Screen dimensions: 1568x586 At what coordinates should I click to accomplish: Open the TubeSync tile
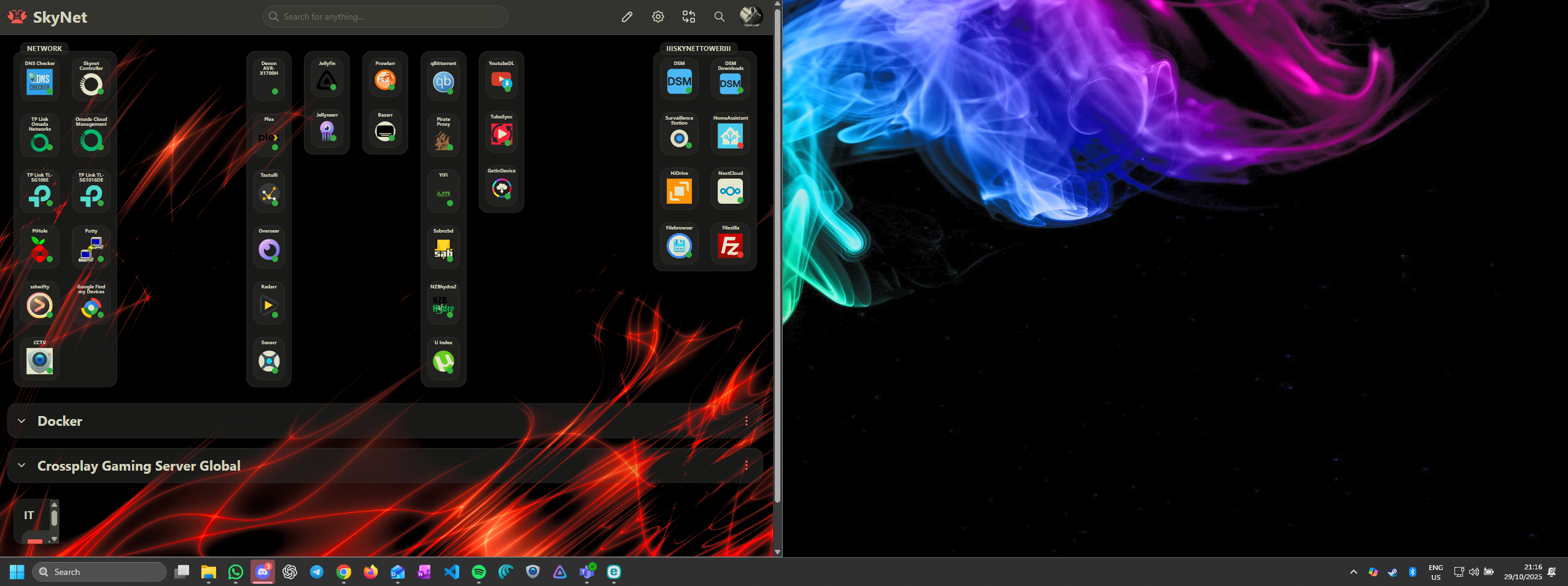[502, 132]
